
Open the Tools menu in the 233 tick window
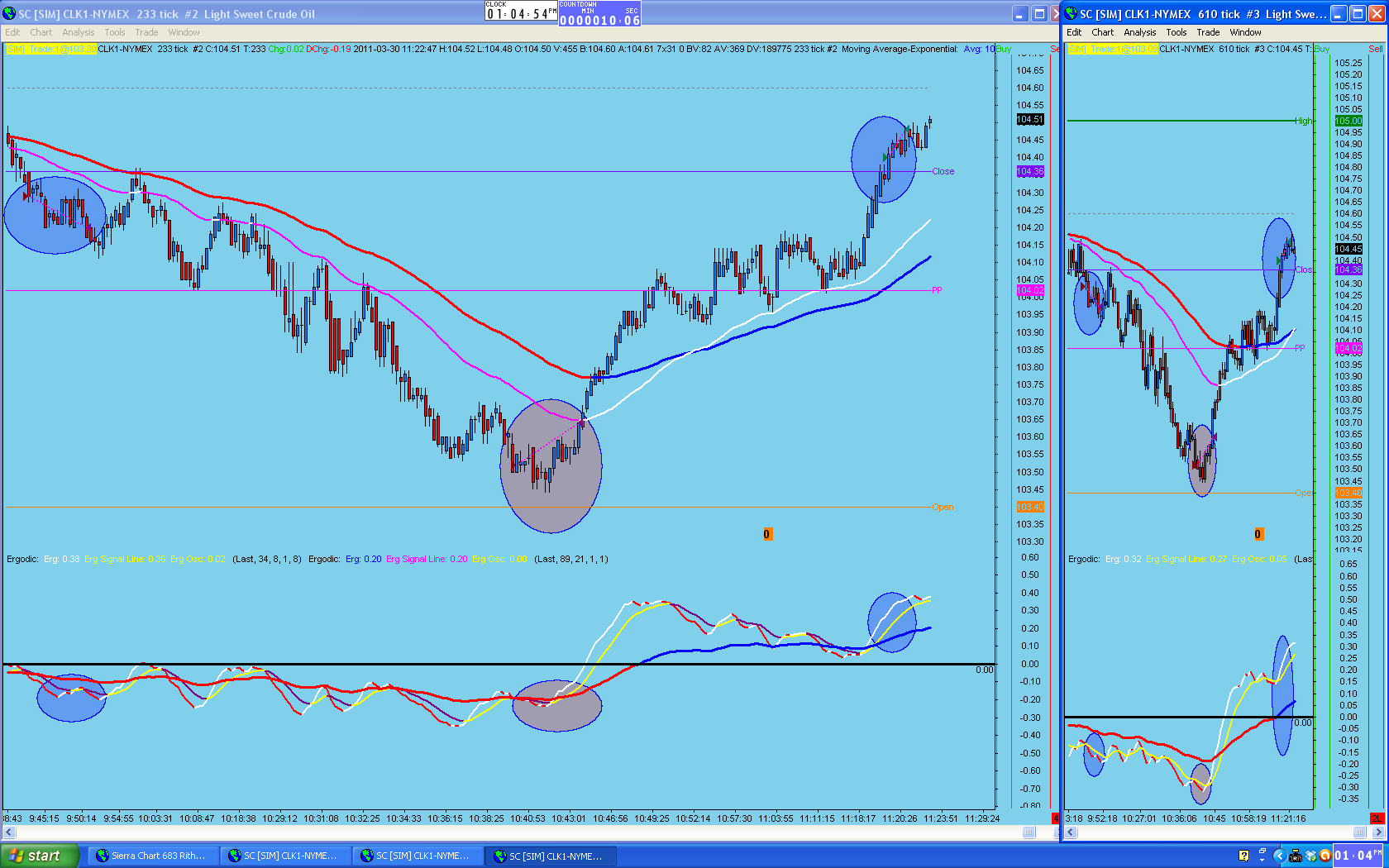pos(115,32)
